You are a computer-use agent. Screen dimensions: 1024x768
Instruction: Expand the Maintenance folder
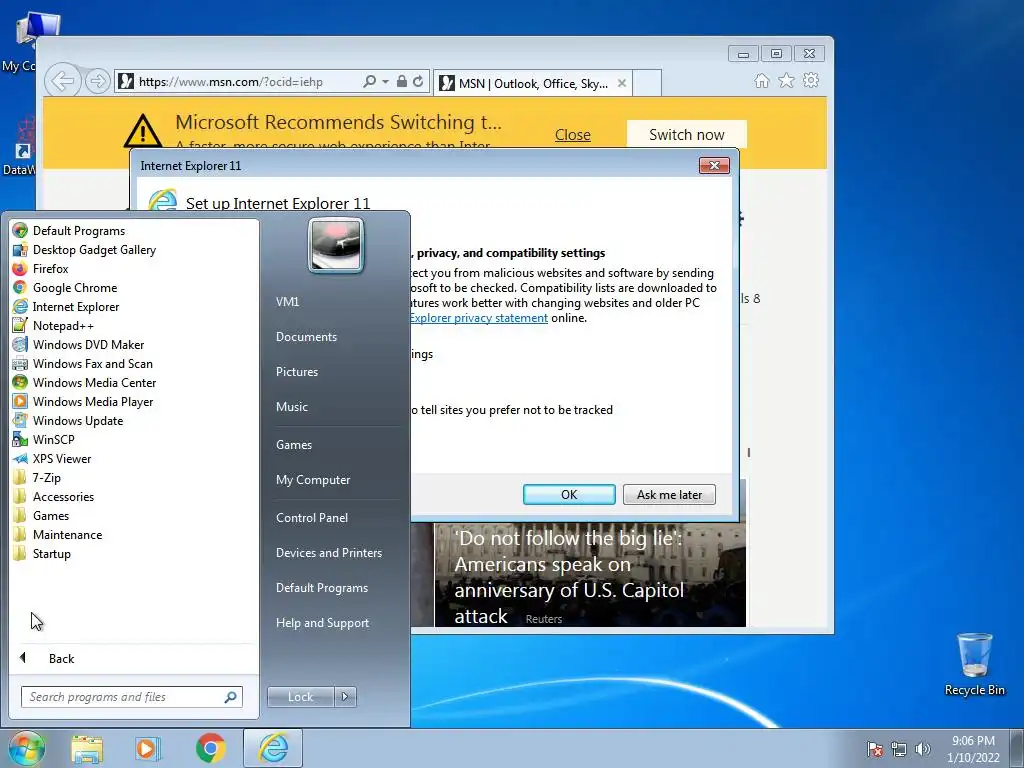point(57,534)
